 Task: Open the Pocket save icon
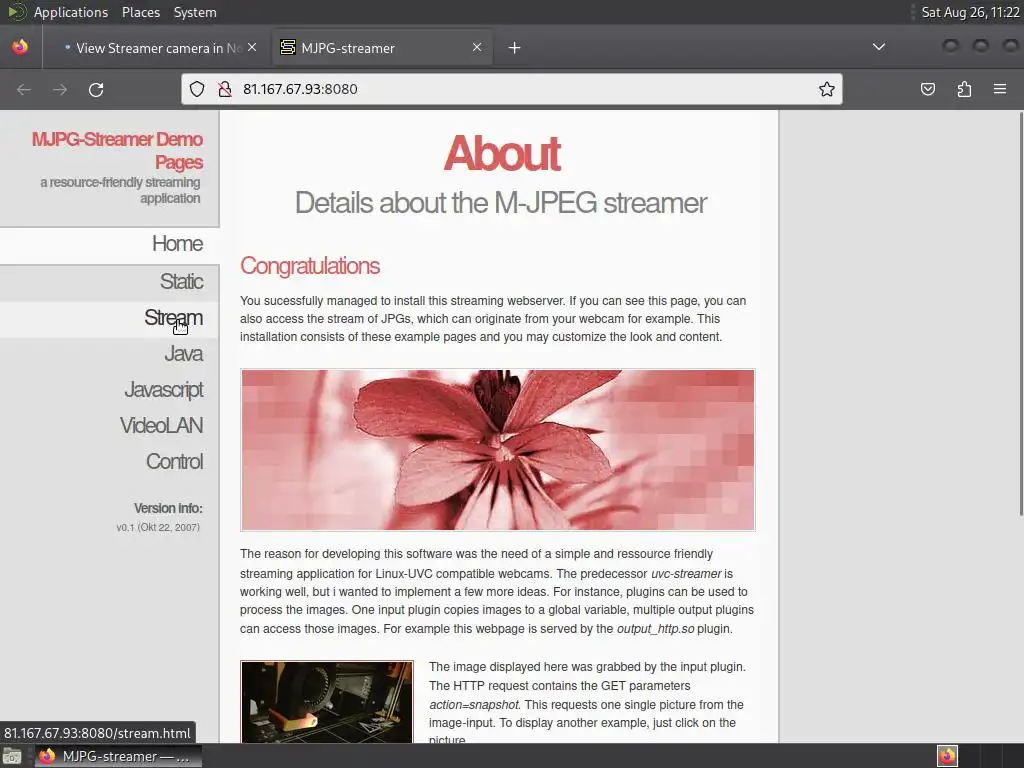(x=927, y=89)
